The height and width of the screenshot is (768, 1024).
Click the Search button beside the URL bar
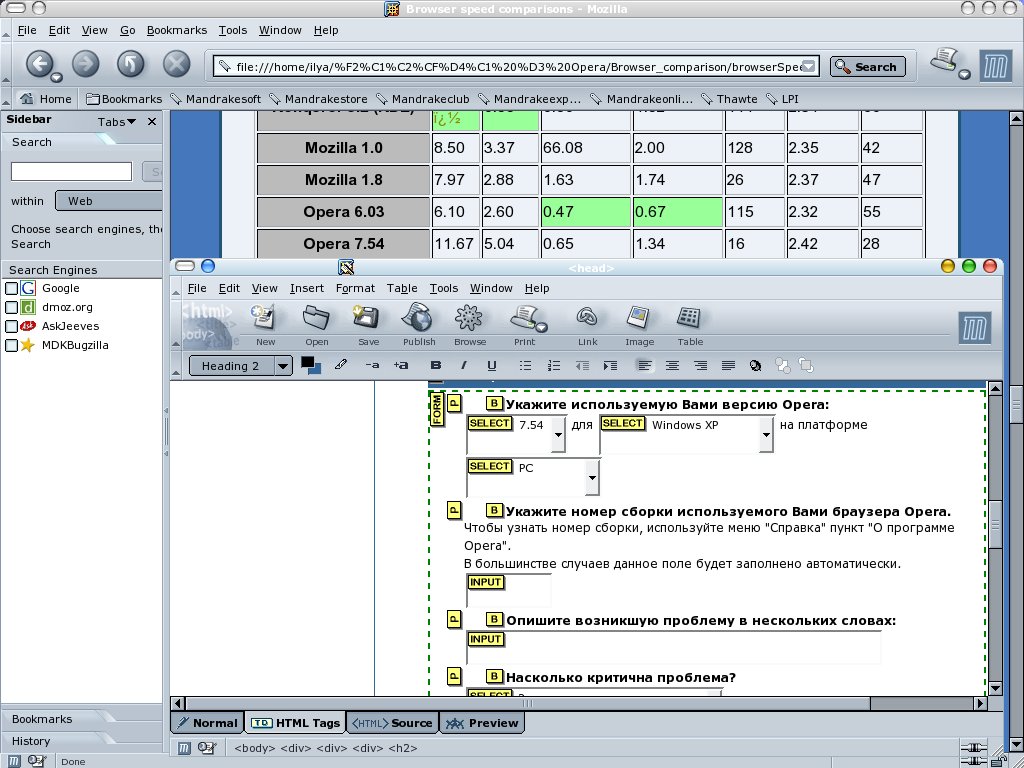click(867, 67)
